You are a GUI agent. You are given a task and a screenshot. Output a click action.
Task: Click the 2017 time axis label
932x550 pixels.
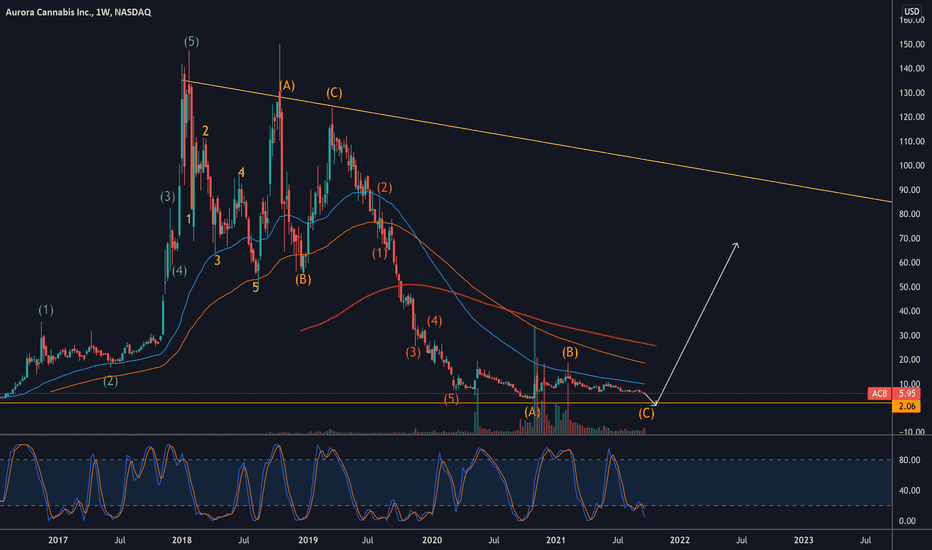tap(58, 540)
